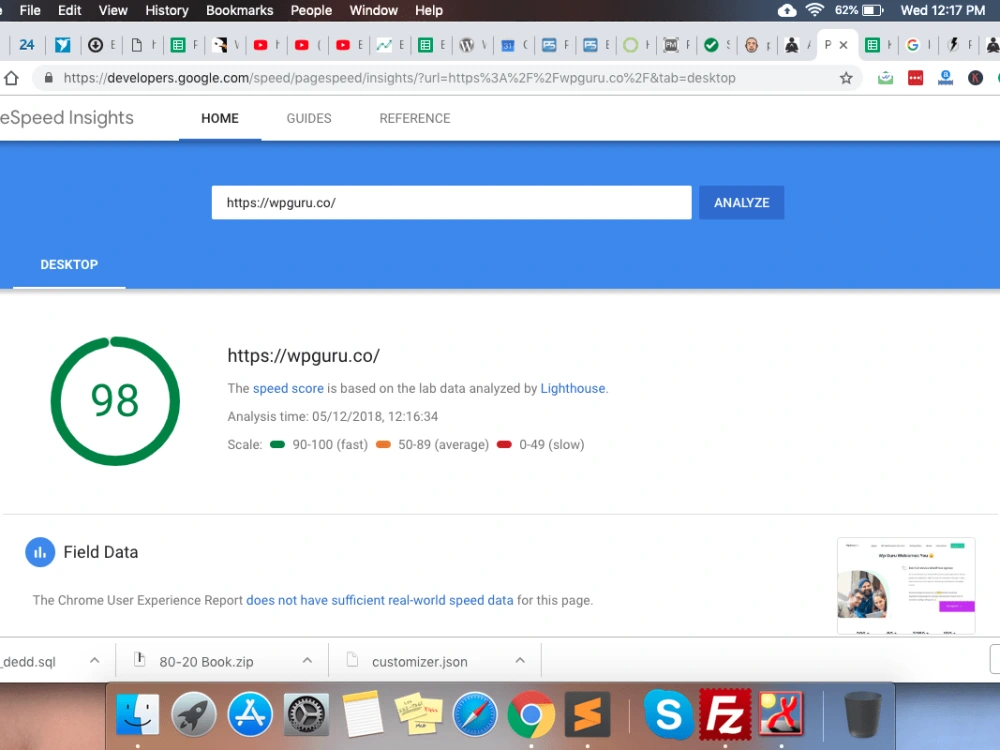Open the customizer.json download
The image size is (1000, 750).
(x=420, y=661)
